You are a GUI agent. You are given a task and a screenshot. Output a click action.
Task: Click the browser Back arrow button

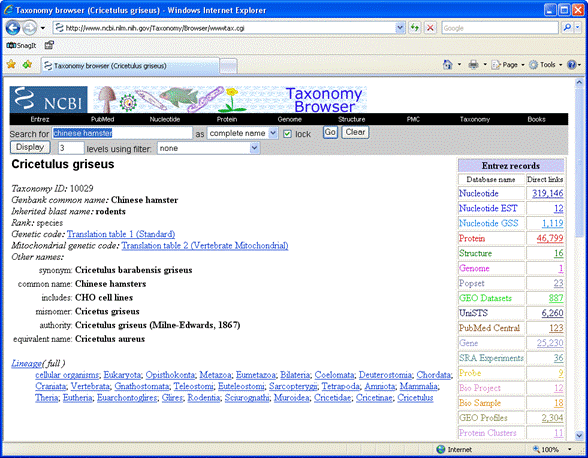tap(13, 28)
